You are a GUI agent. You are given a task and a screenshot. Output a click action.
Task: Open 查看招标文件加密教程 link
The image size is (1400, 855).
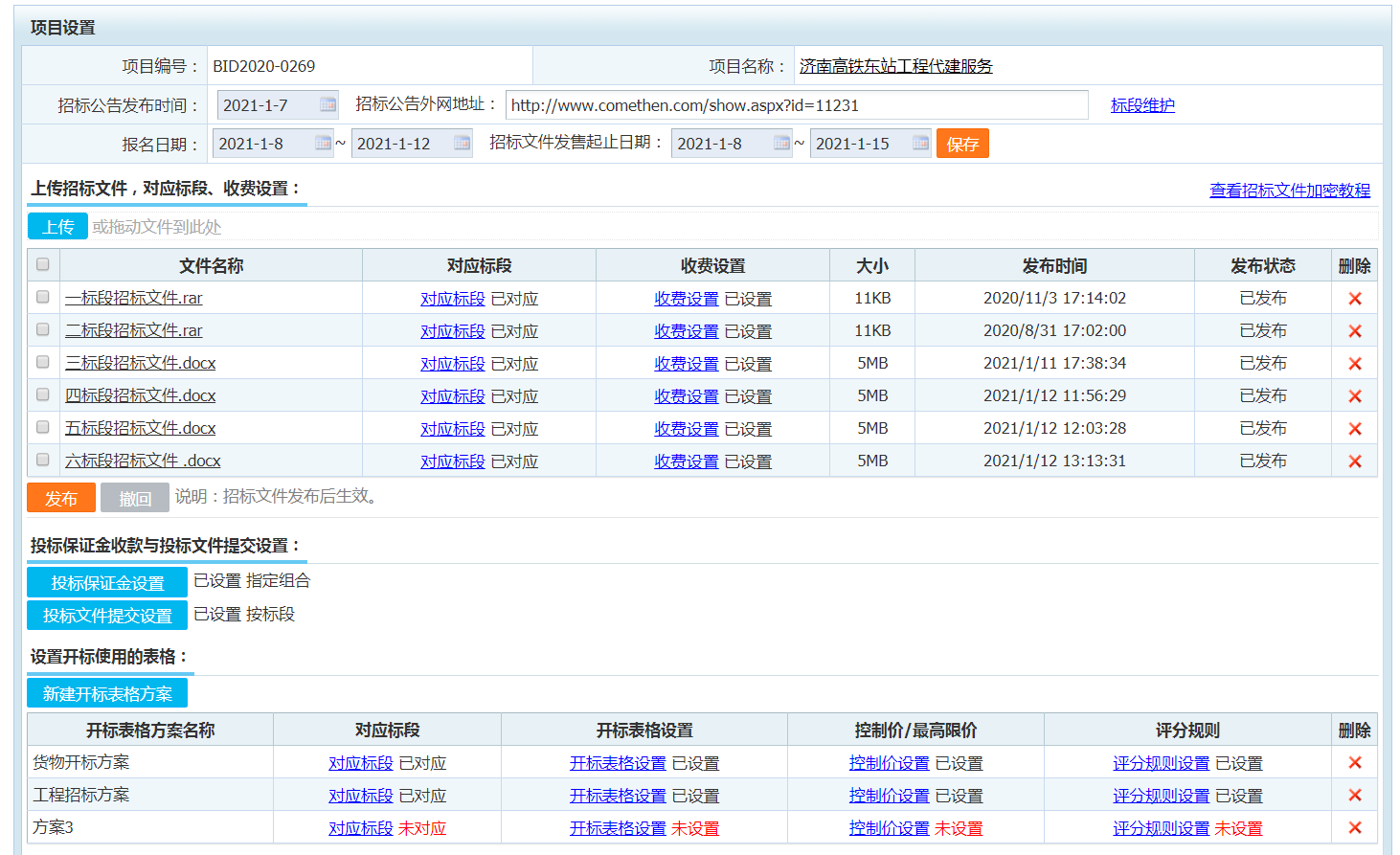pyautogui.click(x=1290, y=191)
